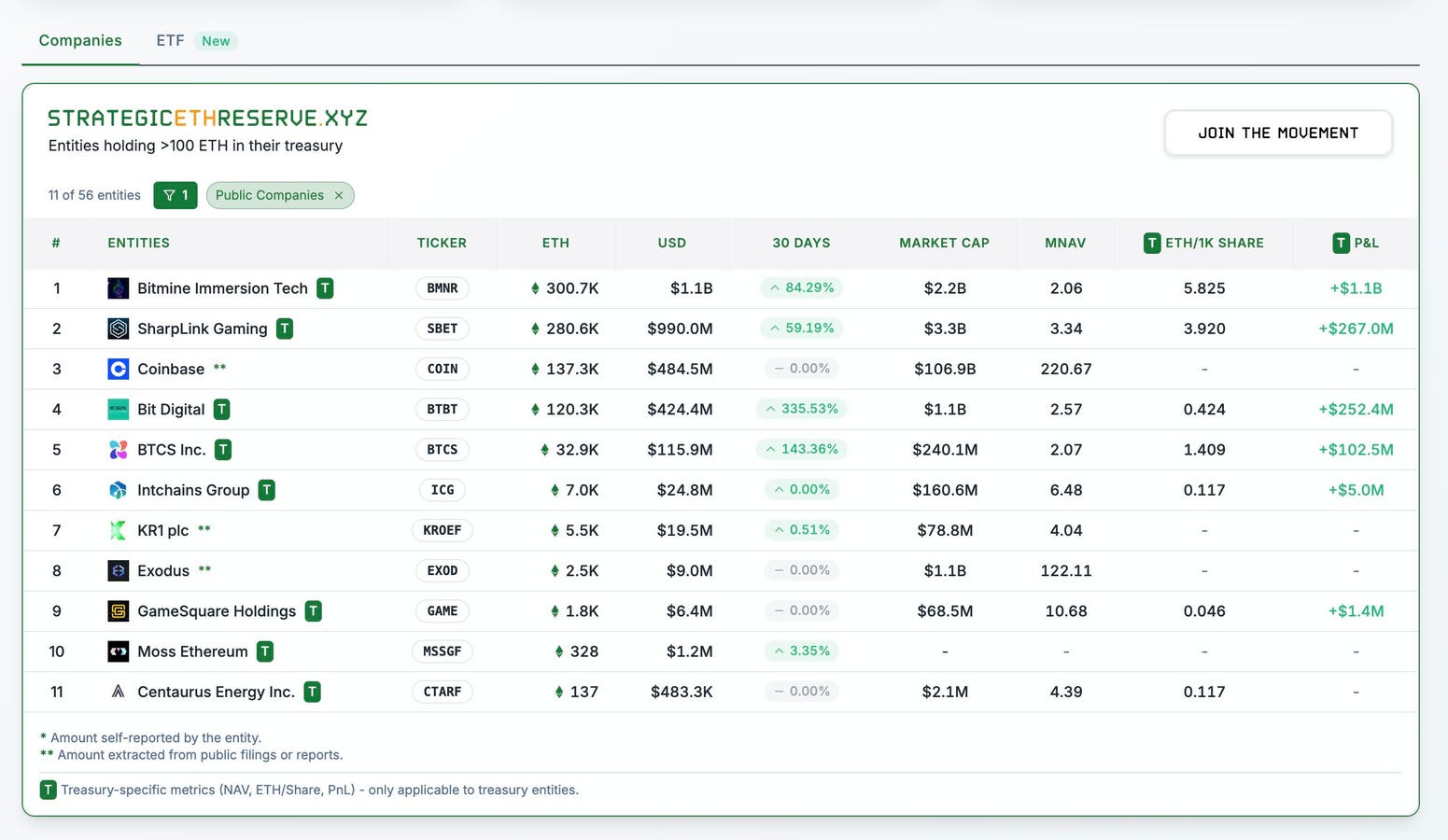This screenshot has height=840, width=1448.
Task: Open the Centaurus Energy Inc. entity row
Action: [x=216, y=692]
